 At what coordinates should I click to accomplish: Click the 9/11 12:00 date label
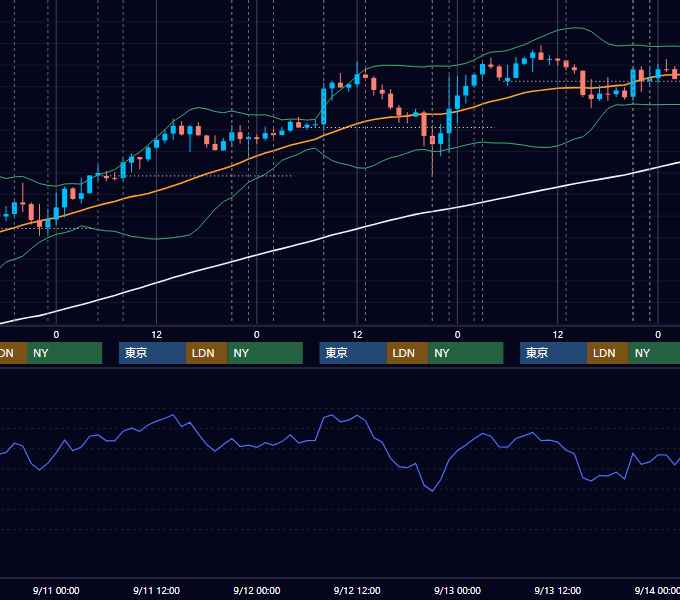tap(157, 590)
